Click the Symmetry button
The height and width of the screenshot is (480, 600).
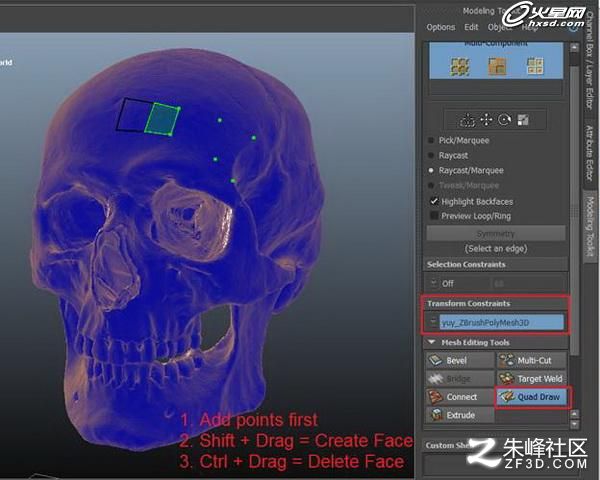(x=496, y=233)
